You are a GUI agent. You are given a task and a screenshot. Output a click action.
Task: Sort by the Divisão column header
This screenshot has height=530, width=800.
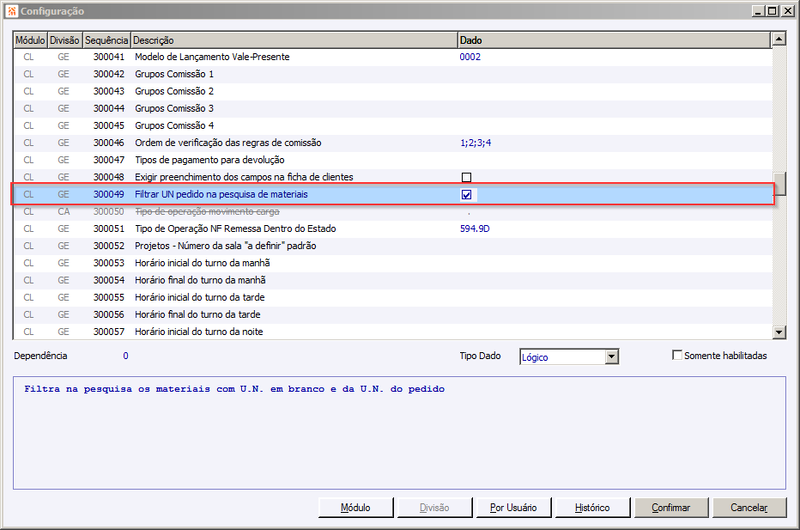[65, 40]
